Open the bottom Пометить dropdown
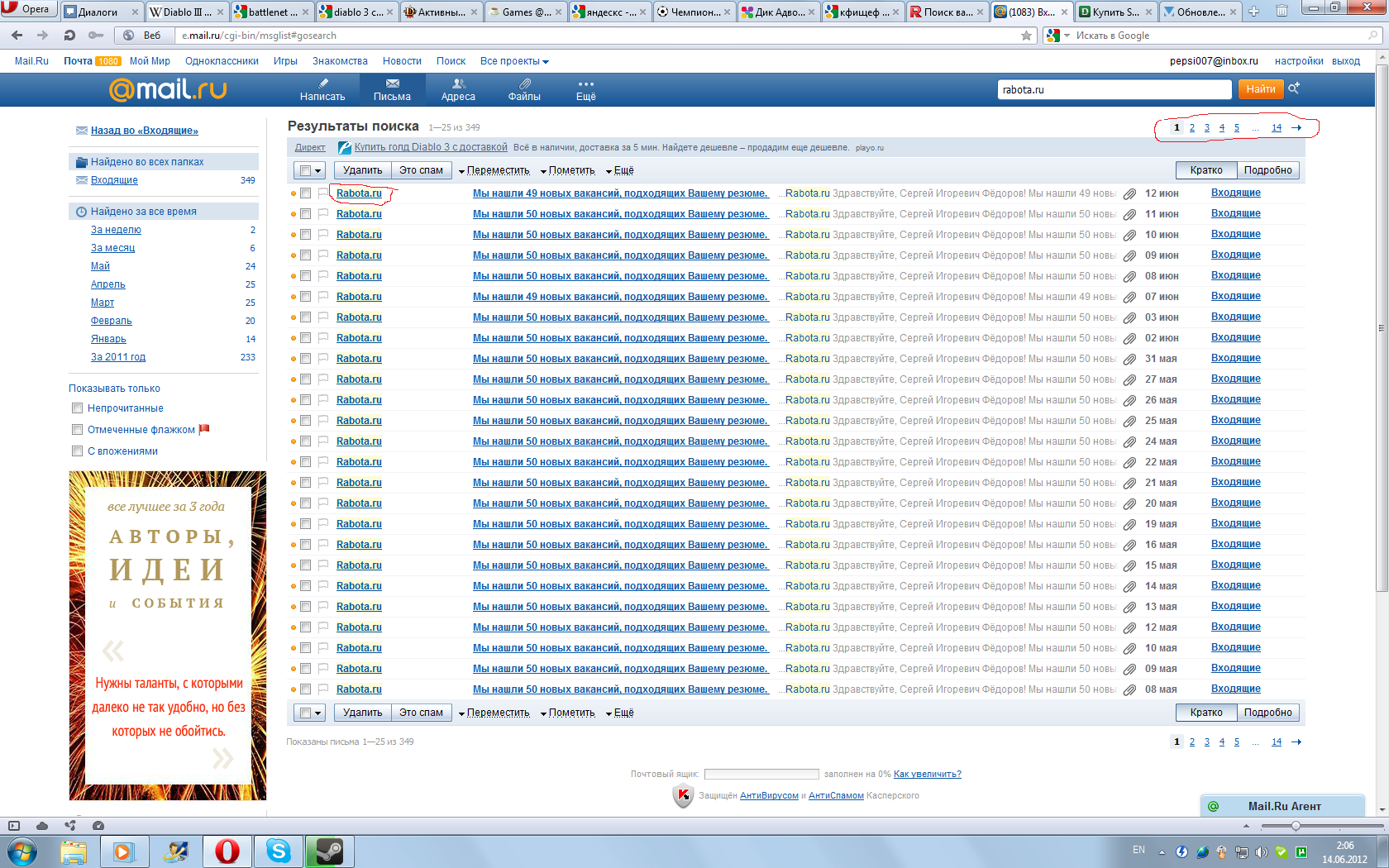Viewport: 1389px width, 868px height. pyautogui.click(x=568, y=713)
